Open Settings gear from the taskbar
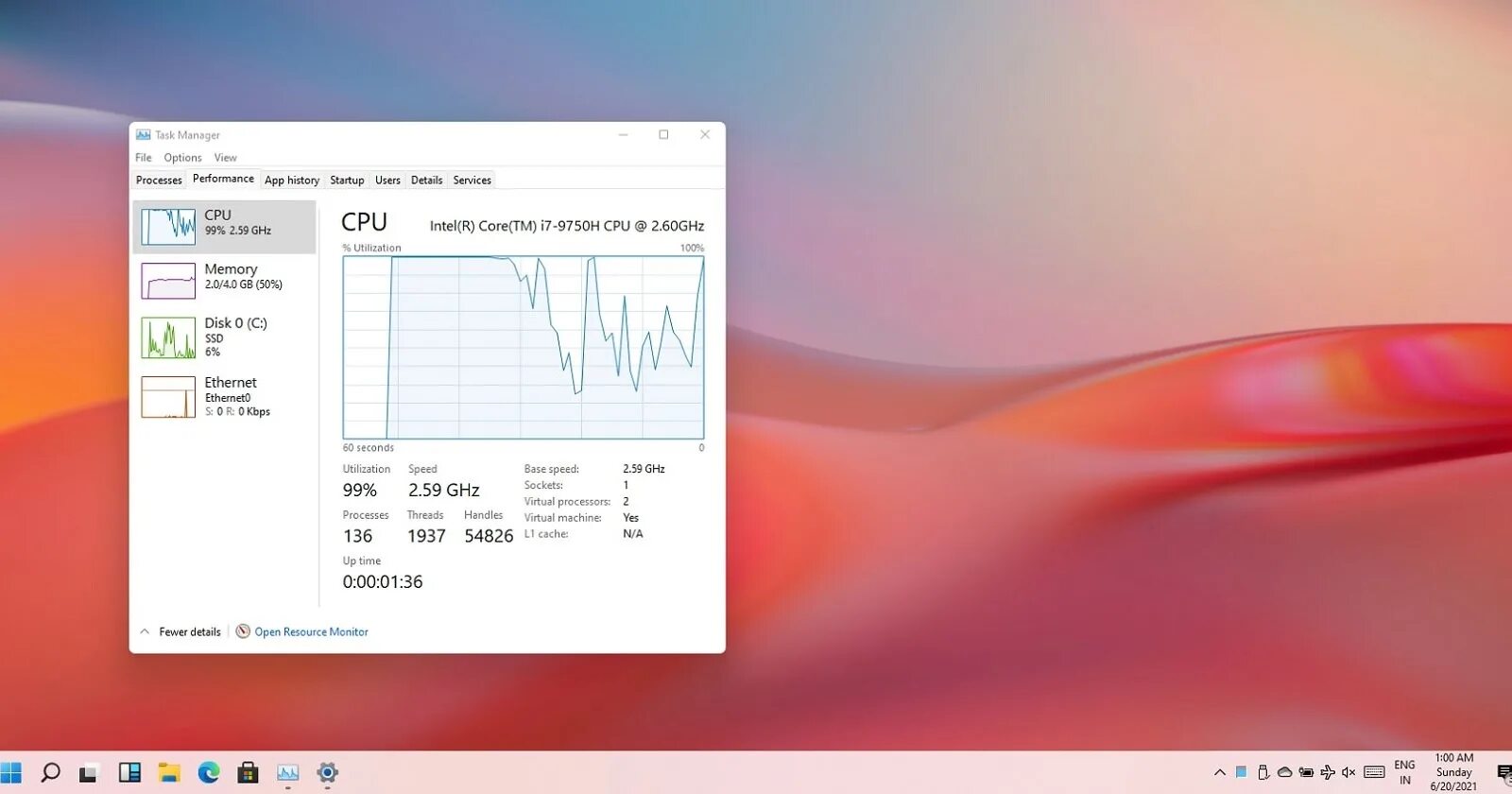1512x794 pixels. pos(328,772)
